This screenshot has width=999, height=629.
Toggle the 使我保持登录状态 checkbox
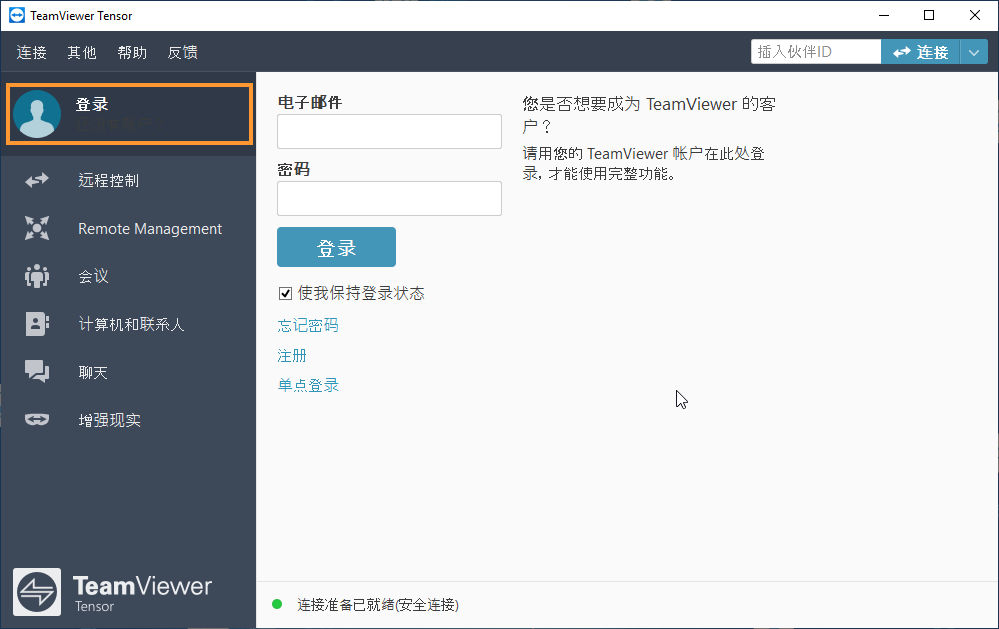coord(285,293)
